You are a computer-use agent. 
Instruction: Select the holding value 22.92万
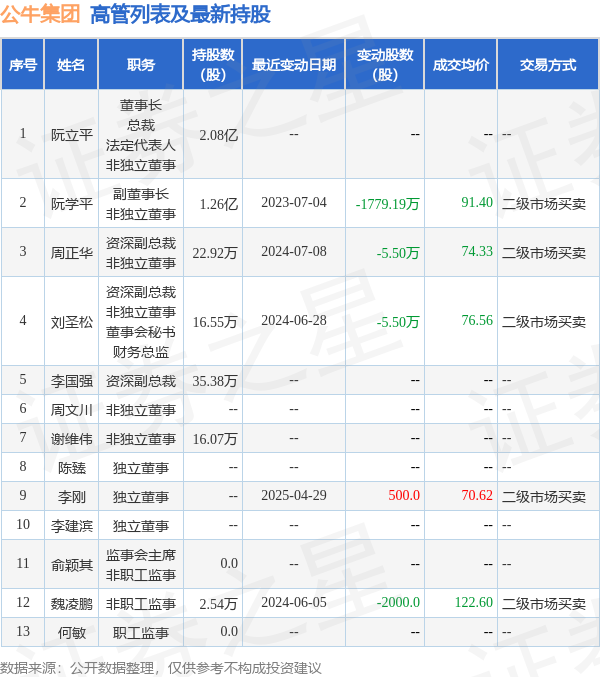pyautogui.click(x=215, y=253)
